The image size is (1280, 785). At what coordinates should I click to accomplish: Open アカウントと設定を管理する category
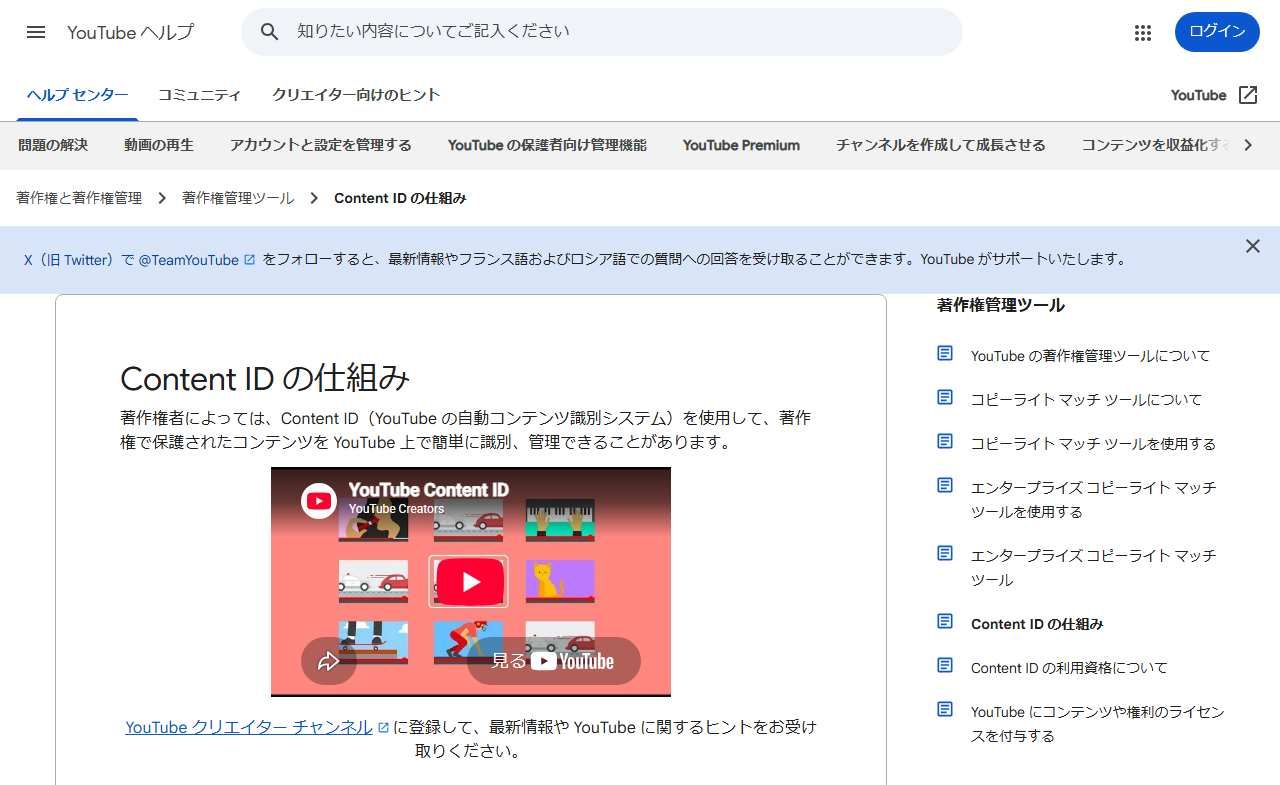(x=320, y=145)
